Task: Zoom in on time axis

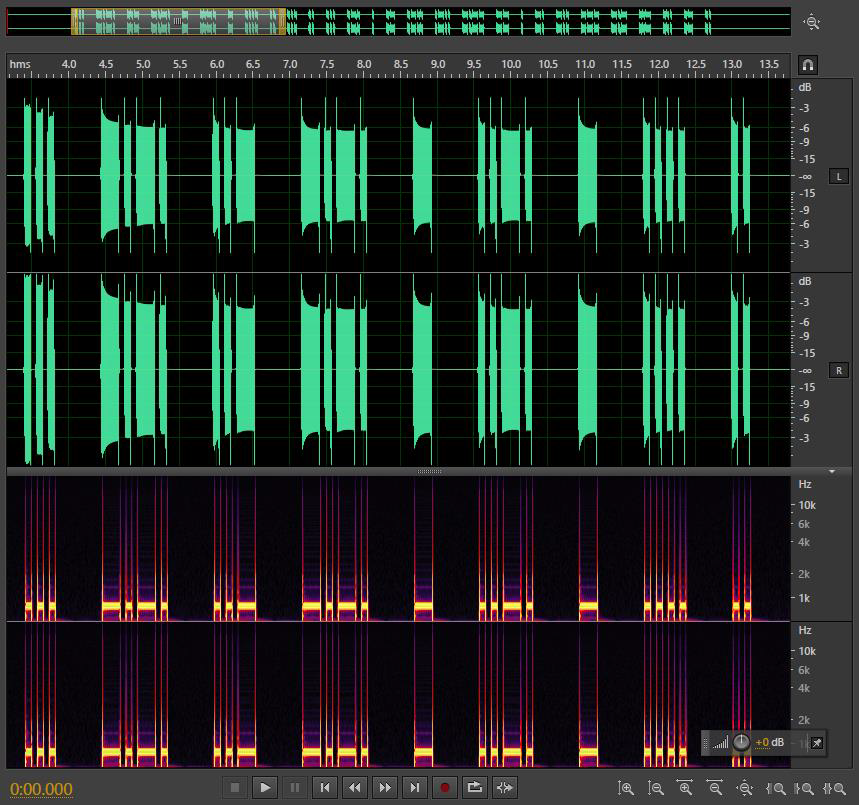Action: 685,788
